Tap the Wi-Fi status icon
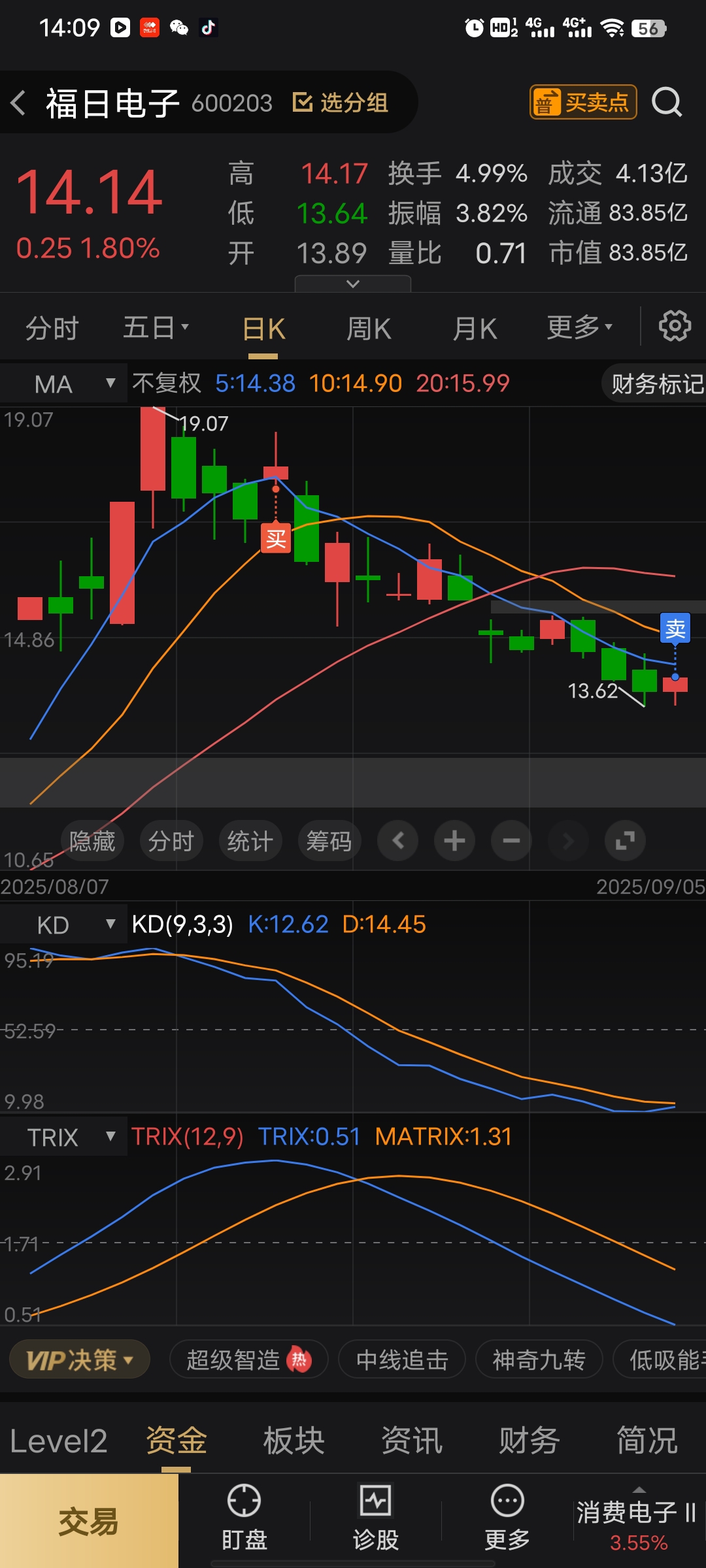 613,27
